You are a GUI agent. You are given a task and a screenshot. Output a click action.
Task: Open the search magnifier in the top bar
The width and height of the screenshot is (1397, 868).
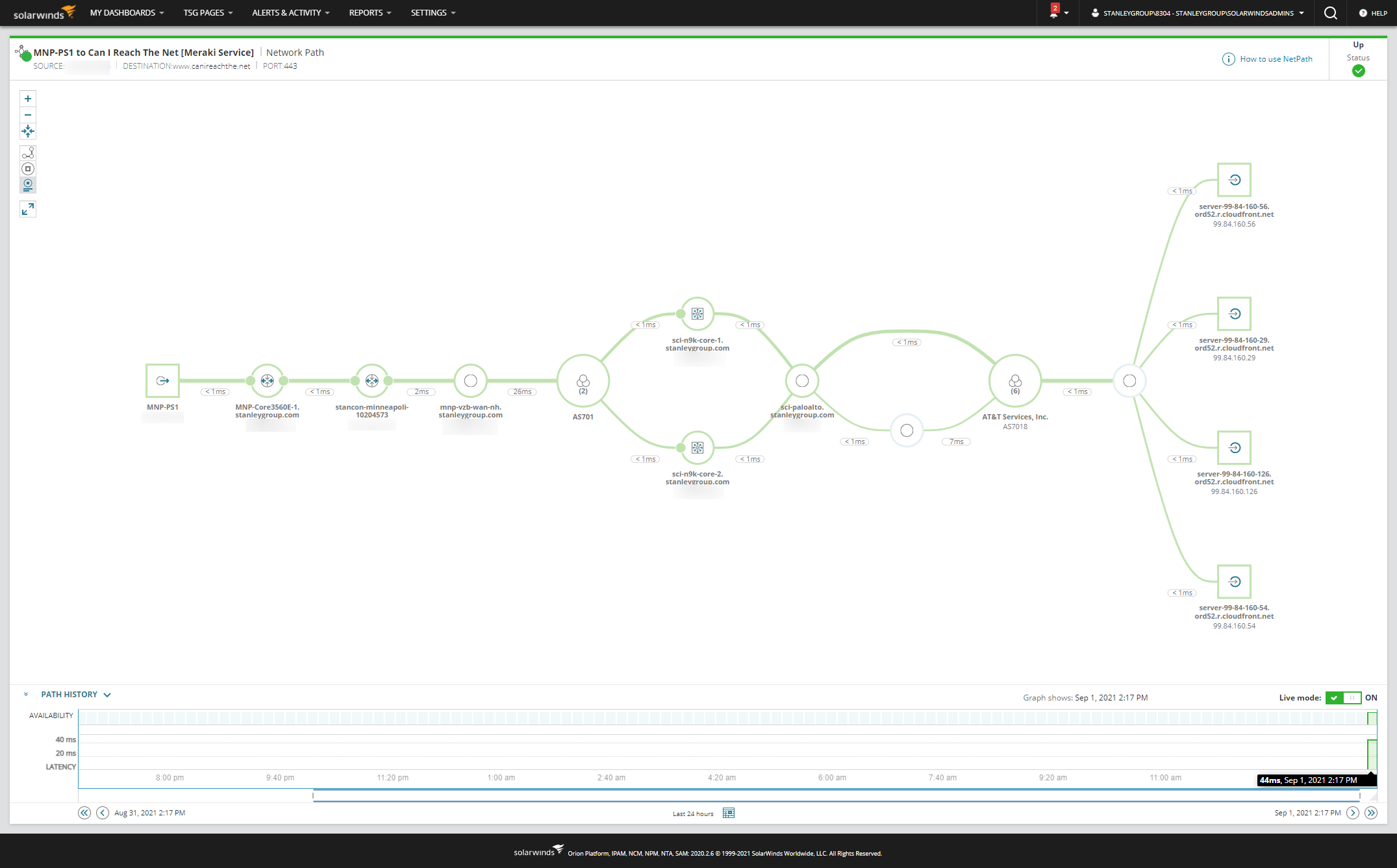pyautogui.click(x=1330, y=13)
